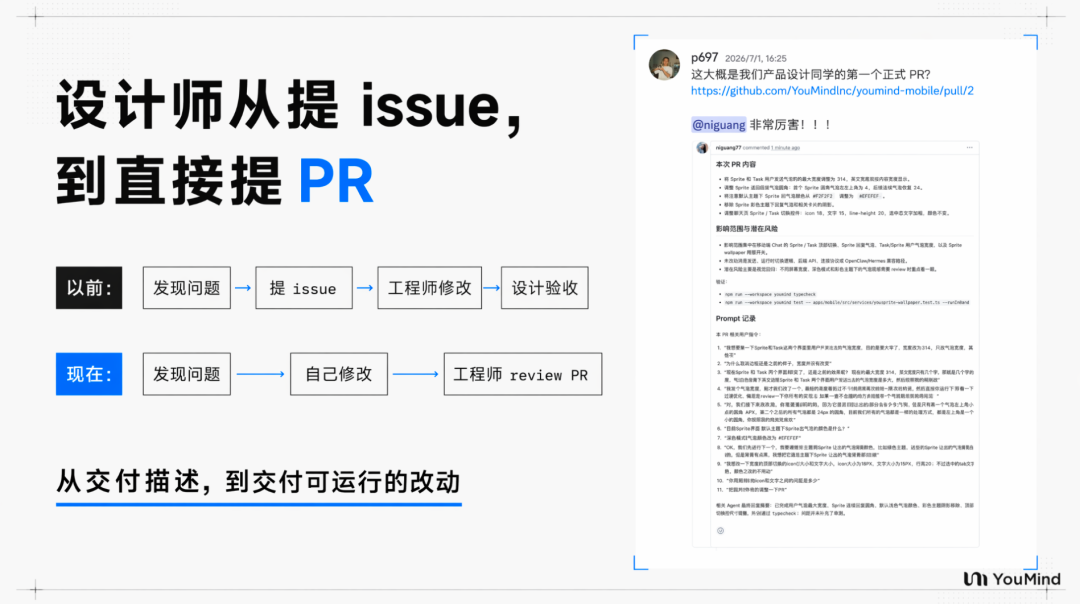The height and width of the screenshot is (604, 1080).
Task: Click the tagline '从交付描述,到交付可运行的改动'
Action: [x=258, y=481]
